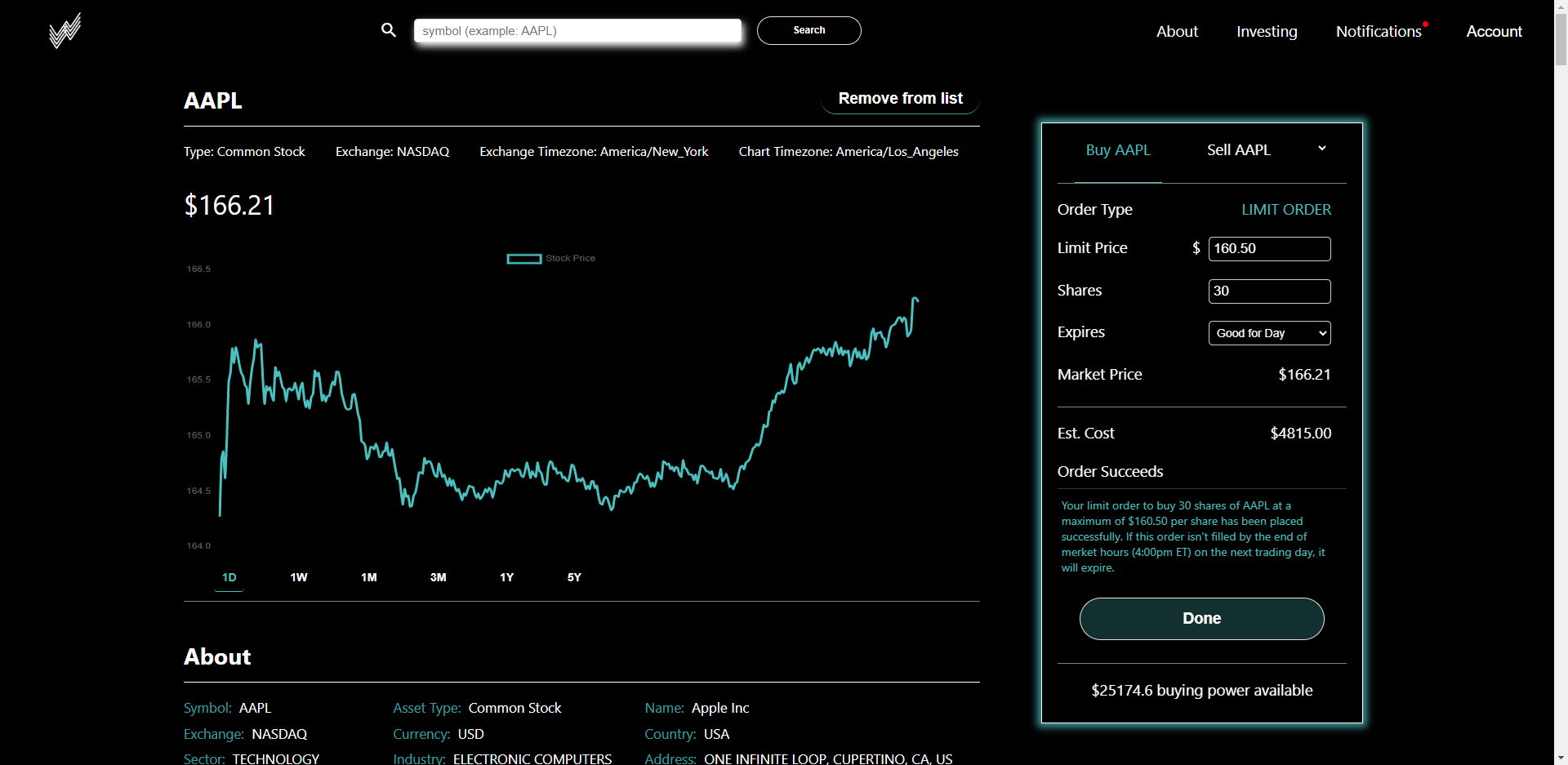Click the TECHNOLOGY sector value
This screenshot has width=1568, height=765.
tap(276, 758)
